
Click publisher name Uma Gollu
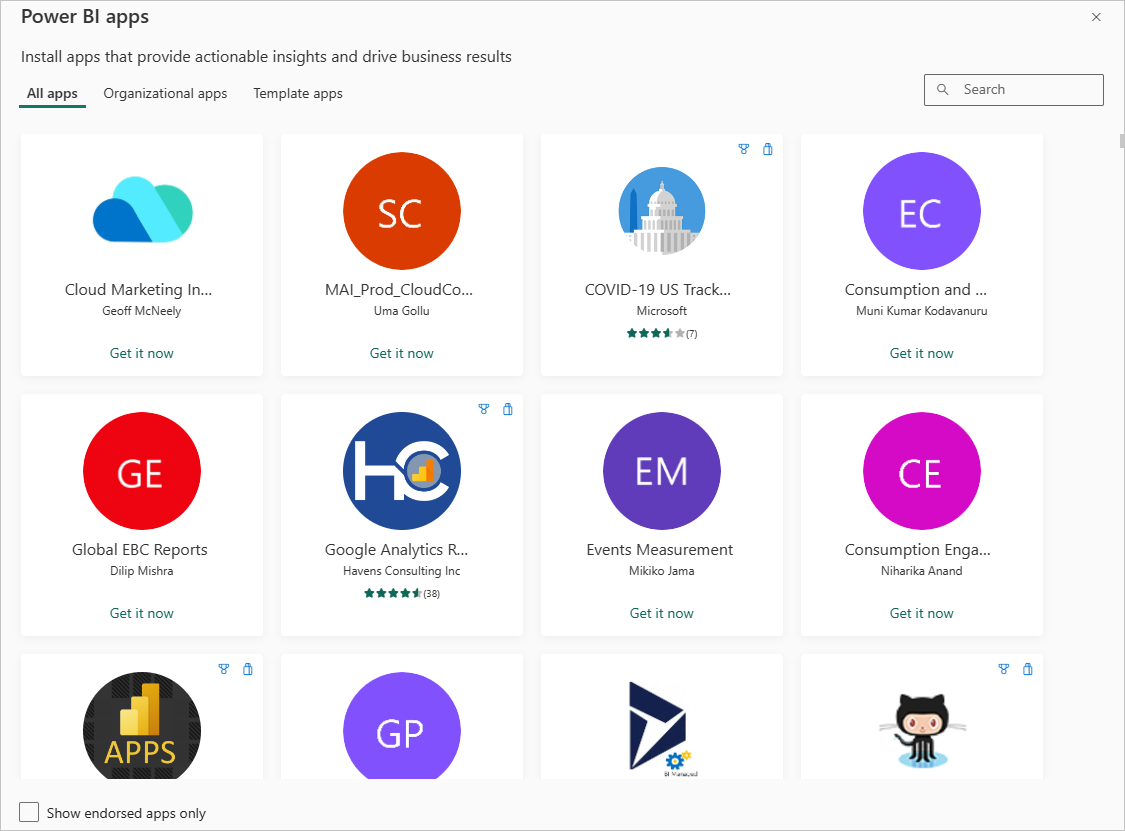(x=402, y=311)
